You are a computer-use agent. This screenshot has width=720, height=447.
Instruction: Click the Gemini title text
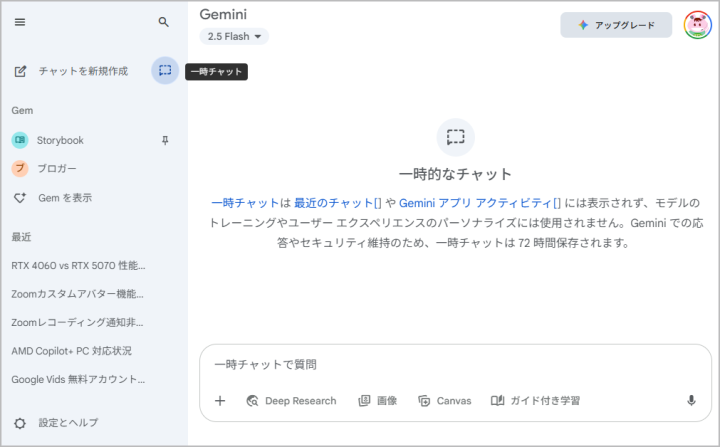click(223, 14)
